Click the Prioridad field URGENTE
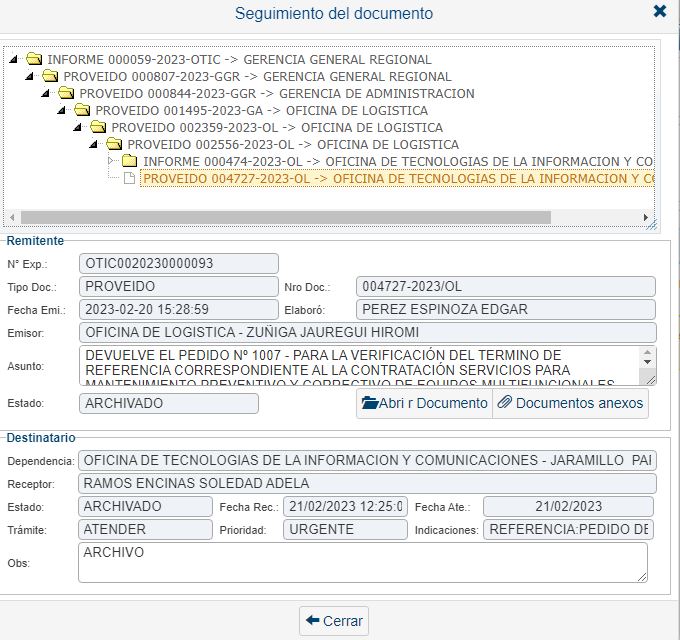 345,529
